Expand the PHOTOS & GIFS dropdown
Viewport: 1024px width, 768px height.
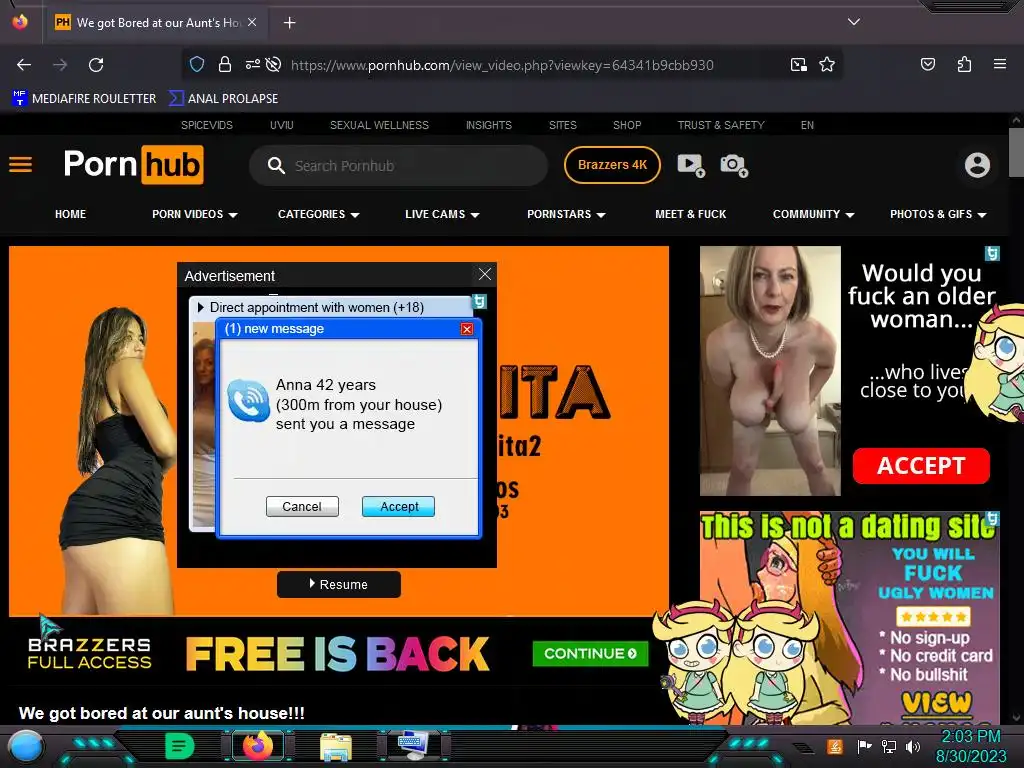pos(938,214)
